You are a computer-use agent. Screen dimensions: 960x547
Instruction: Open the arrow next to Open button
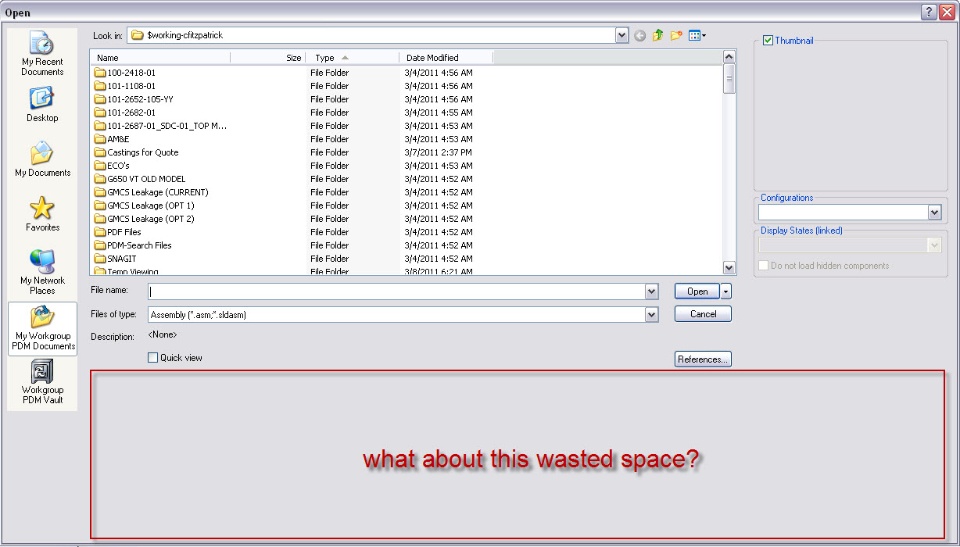tap(726, 292)
